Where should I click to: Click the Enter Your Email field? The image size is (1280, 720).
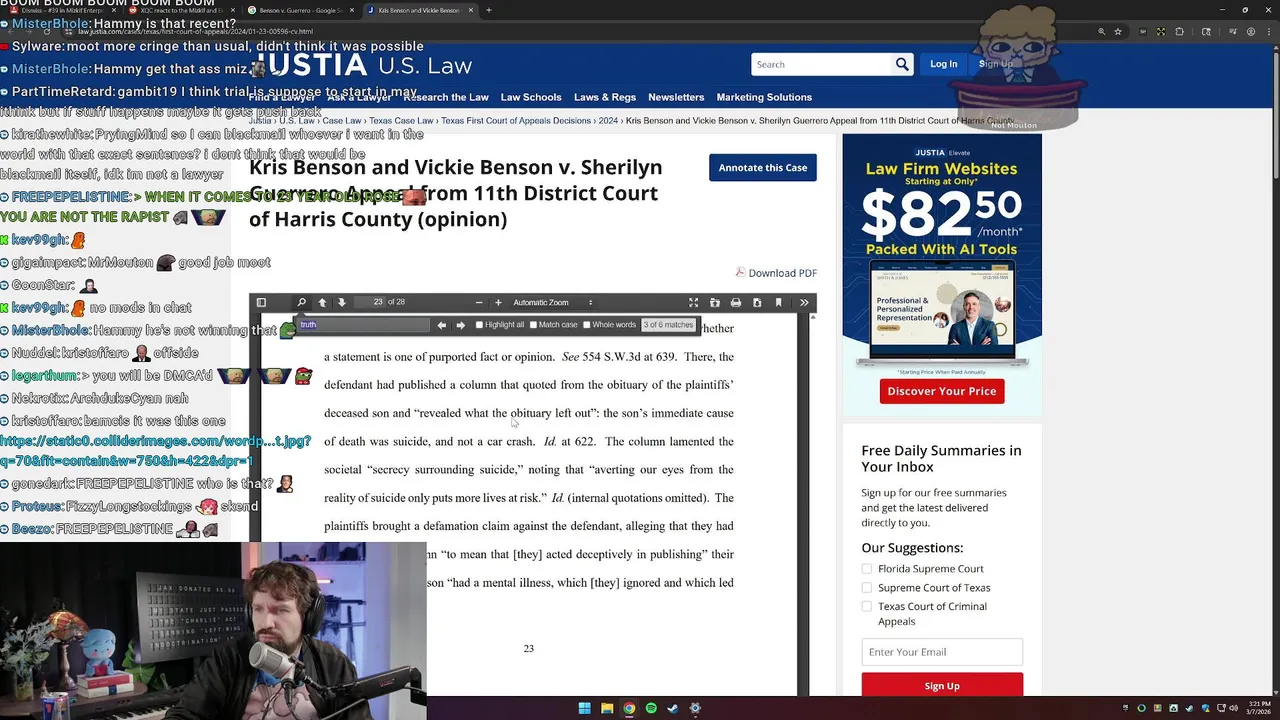942,652
